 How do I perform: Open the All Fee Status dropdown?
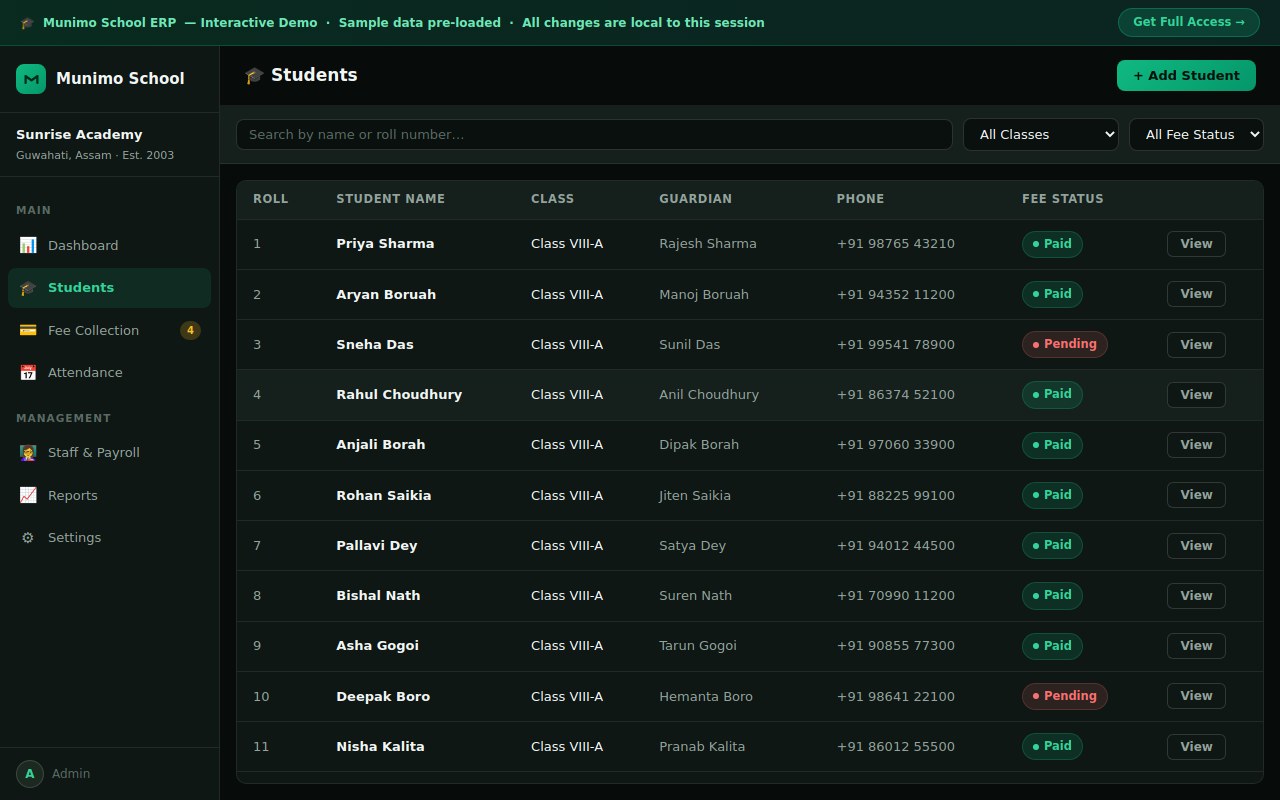coord(1196,135)
